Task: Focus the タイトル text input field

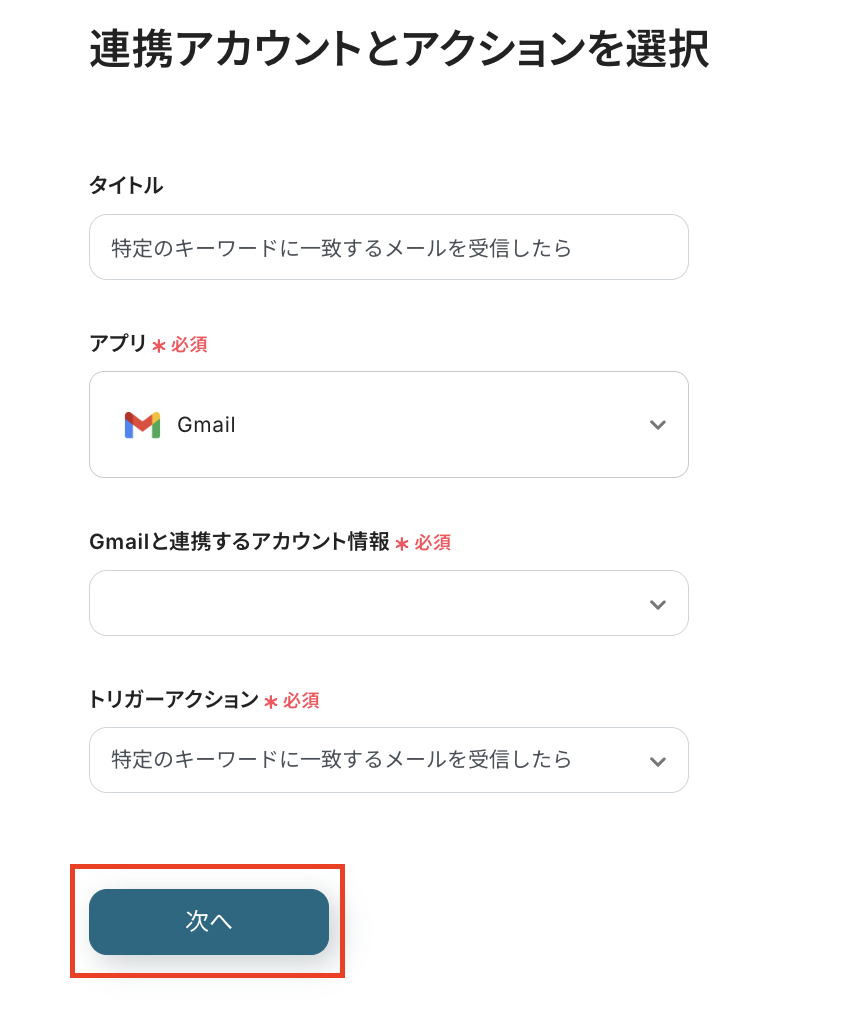Action: tap(388, 248)
